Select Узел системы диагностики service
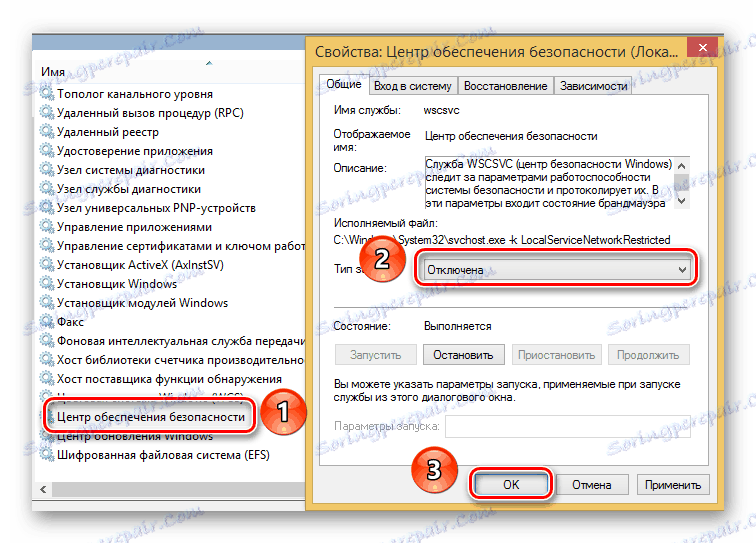This screenshot has height=543, width=756. 131,170
